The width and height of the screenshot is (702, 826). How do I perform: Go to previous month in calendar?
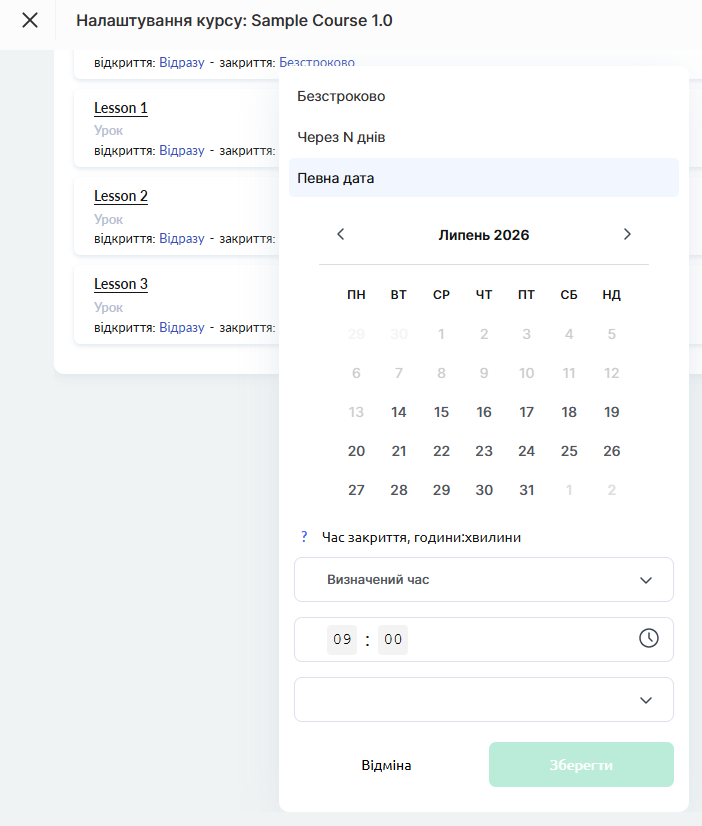341,234
